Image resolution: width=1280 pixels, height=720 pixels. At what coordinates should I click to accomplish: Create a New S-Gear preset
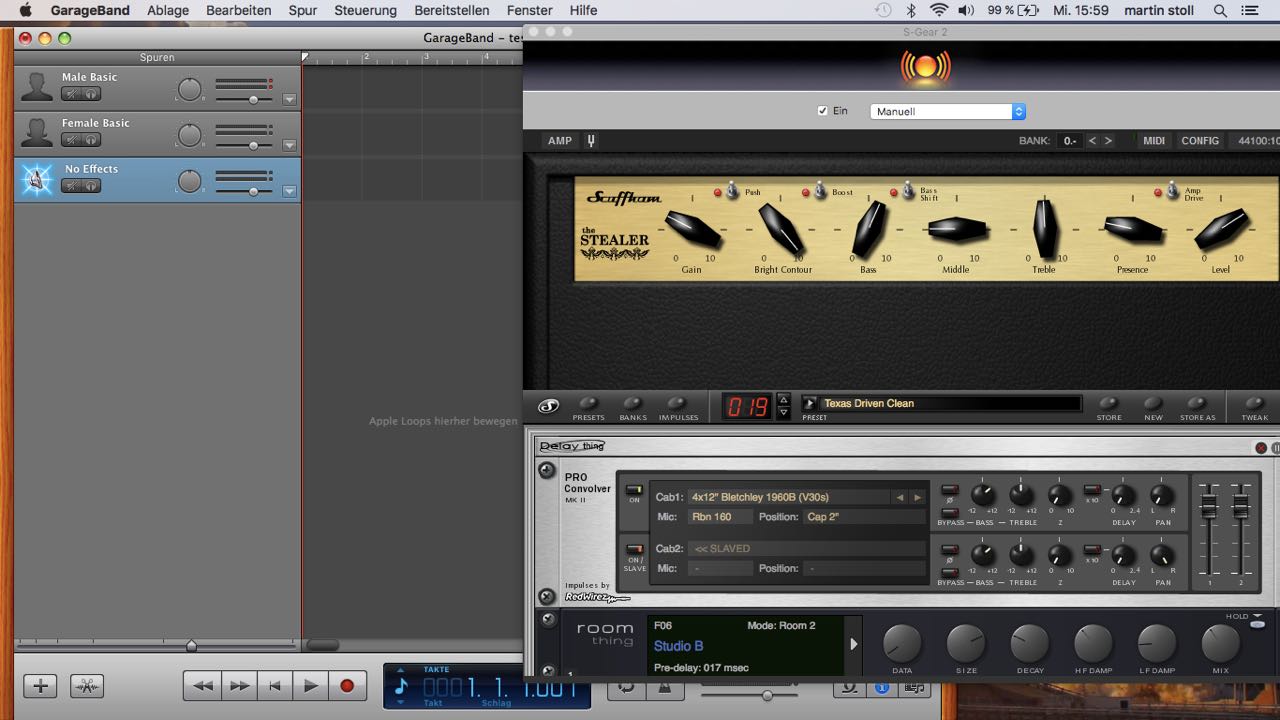coord(1153,403)
